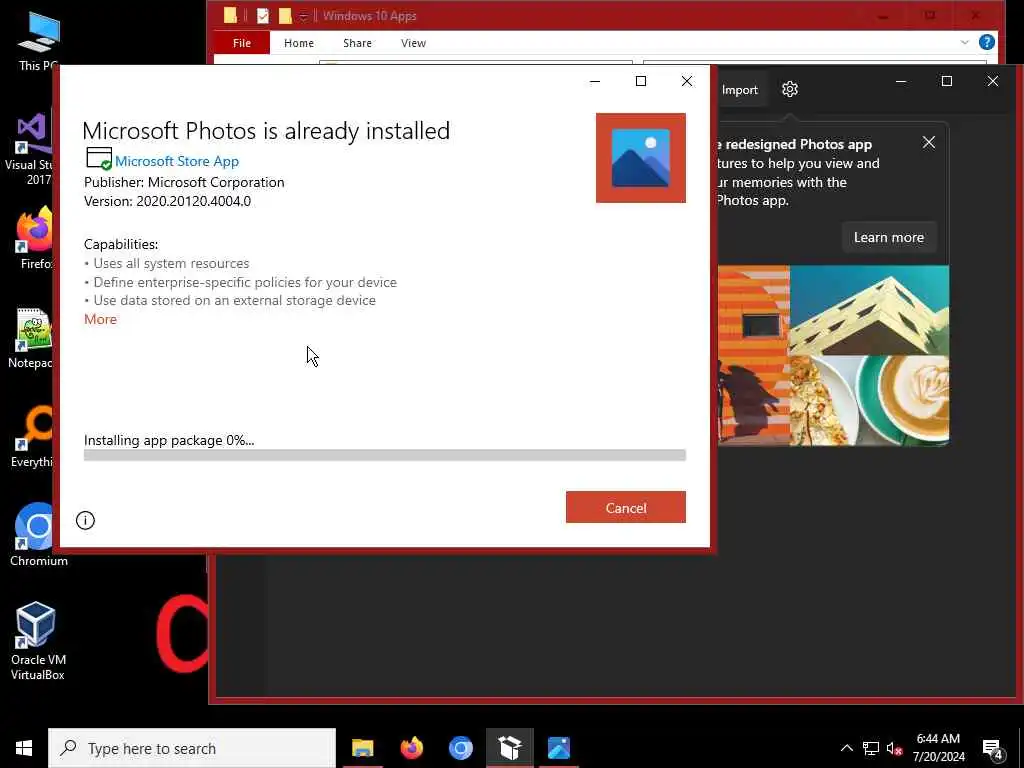Click "Installing app package 0%..." status text
This screenshot has width=1024, height=768.
169,440
